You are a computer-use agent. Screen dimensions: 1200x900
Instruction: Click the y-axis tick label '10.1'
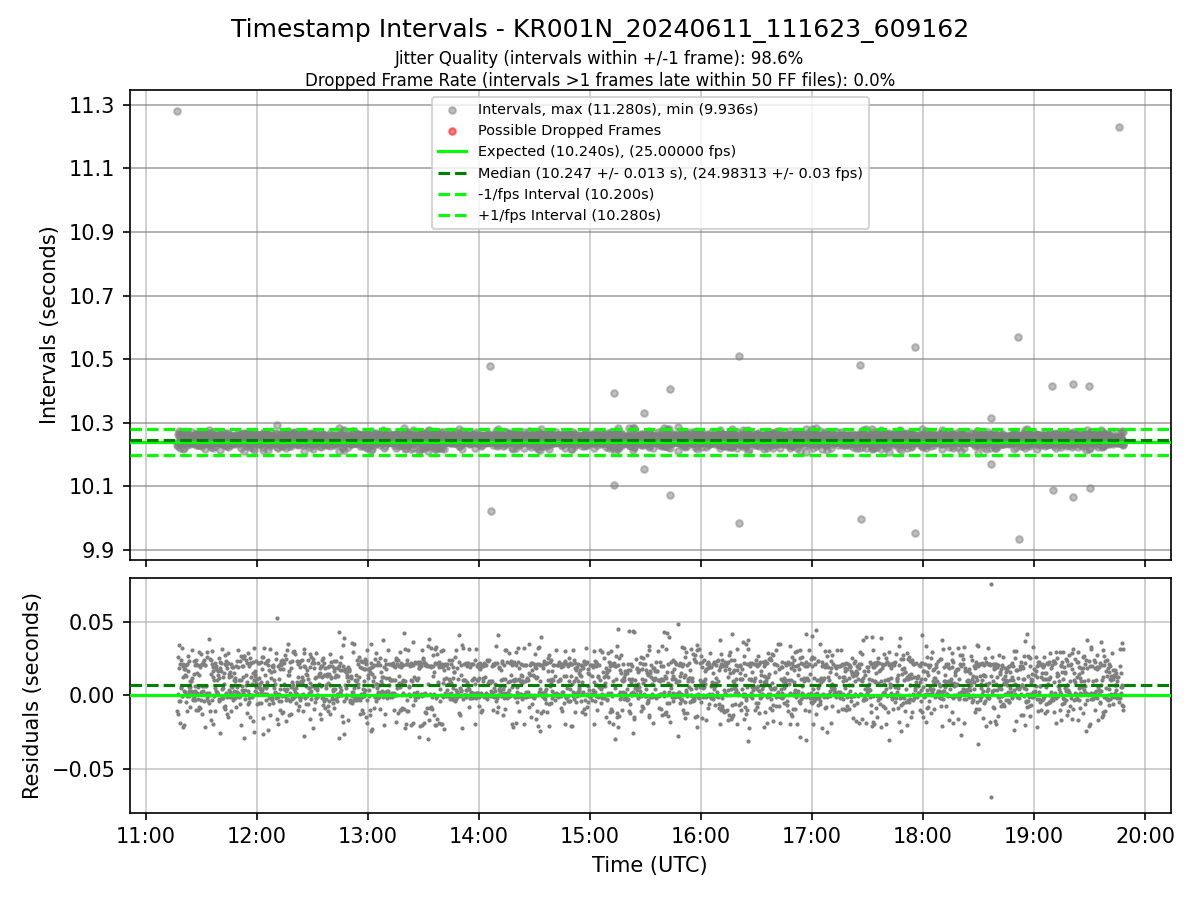coord(95,486)
